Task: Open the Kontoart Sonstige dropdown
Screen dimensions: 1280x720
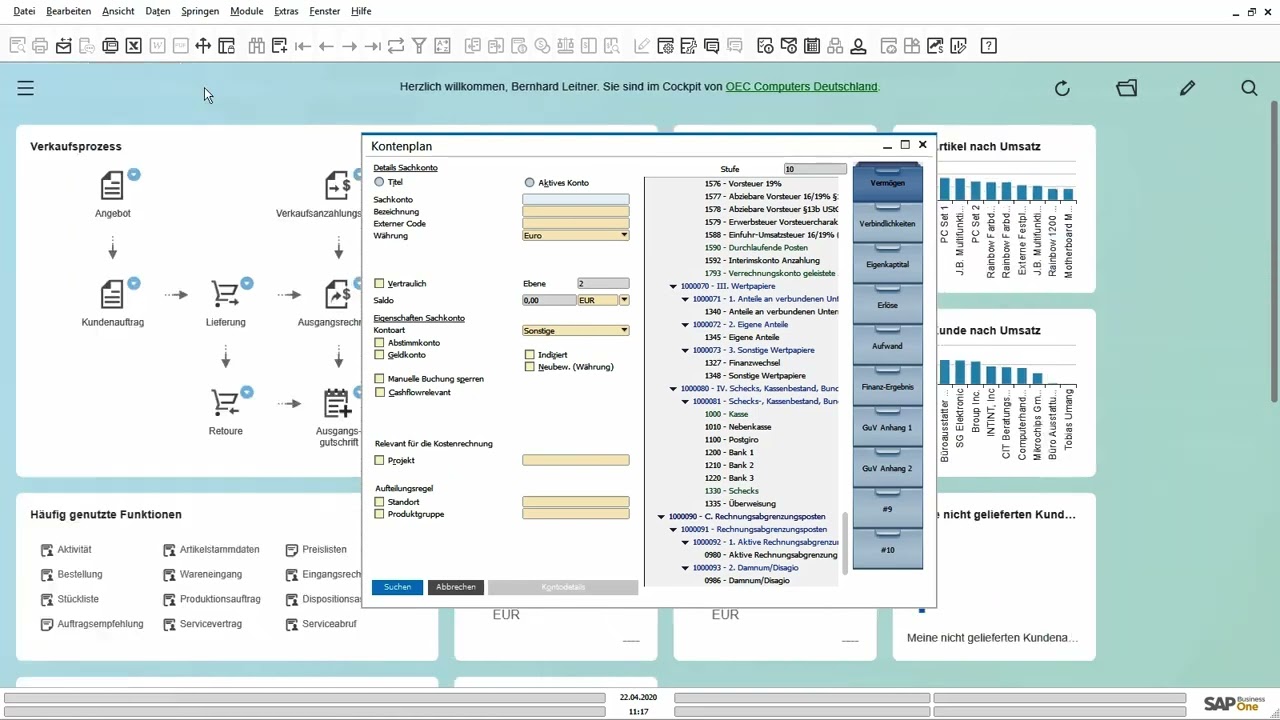Action: pos(624,330)
